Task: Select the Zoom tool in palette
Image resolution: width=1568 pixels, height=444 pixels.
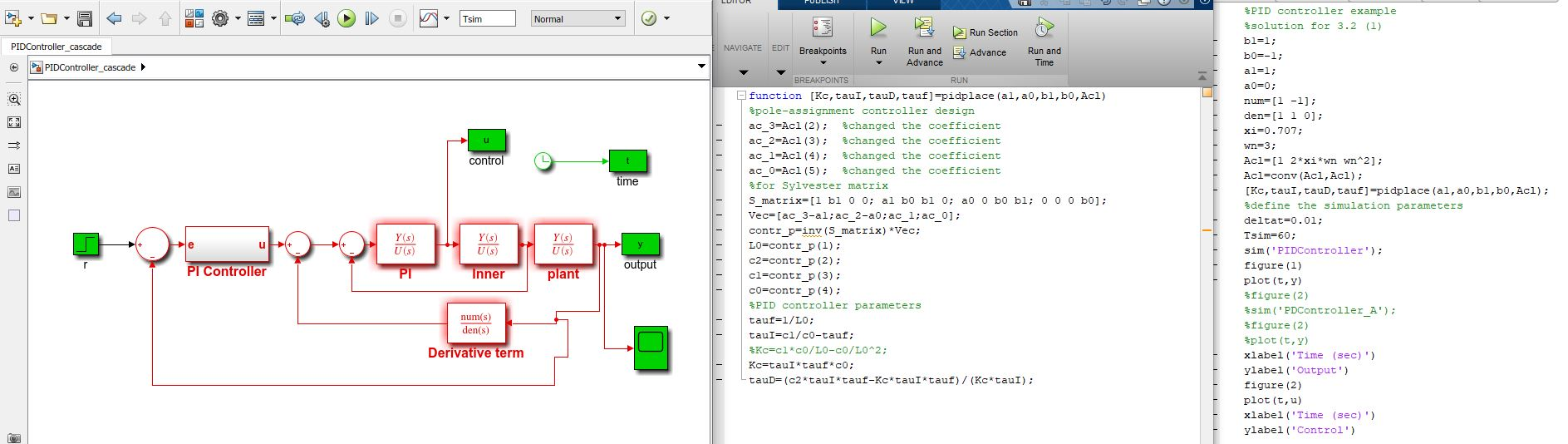Action: click(14, 99)
